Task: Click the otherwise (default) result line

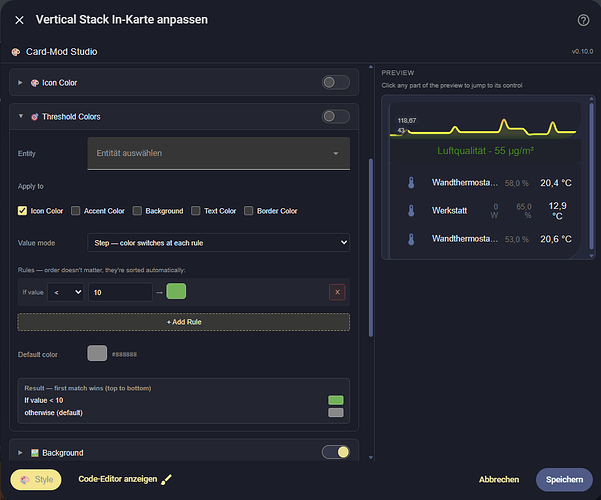Action: click(x=54, y=413)
